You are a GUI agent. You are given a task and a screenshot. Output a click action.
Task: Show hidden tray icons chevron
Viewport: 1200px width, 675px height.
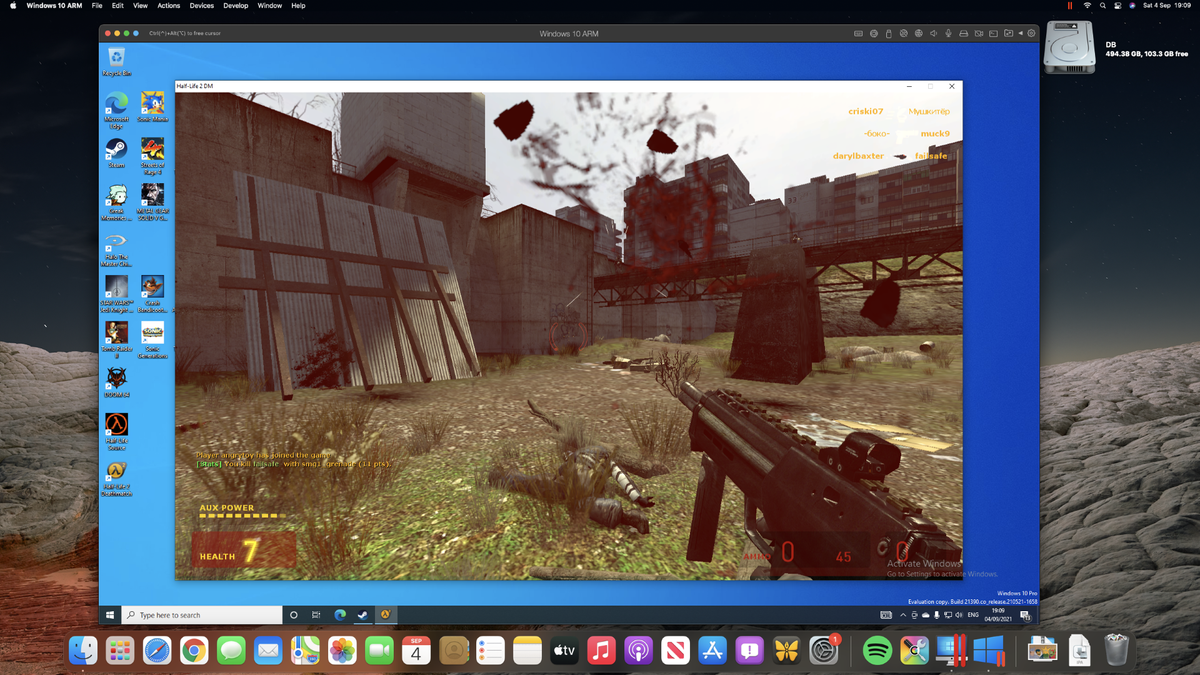tap(903, 615)
